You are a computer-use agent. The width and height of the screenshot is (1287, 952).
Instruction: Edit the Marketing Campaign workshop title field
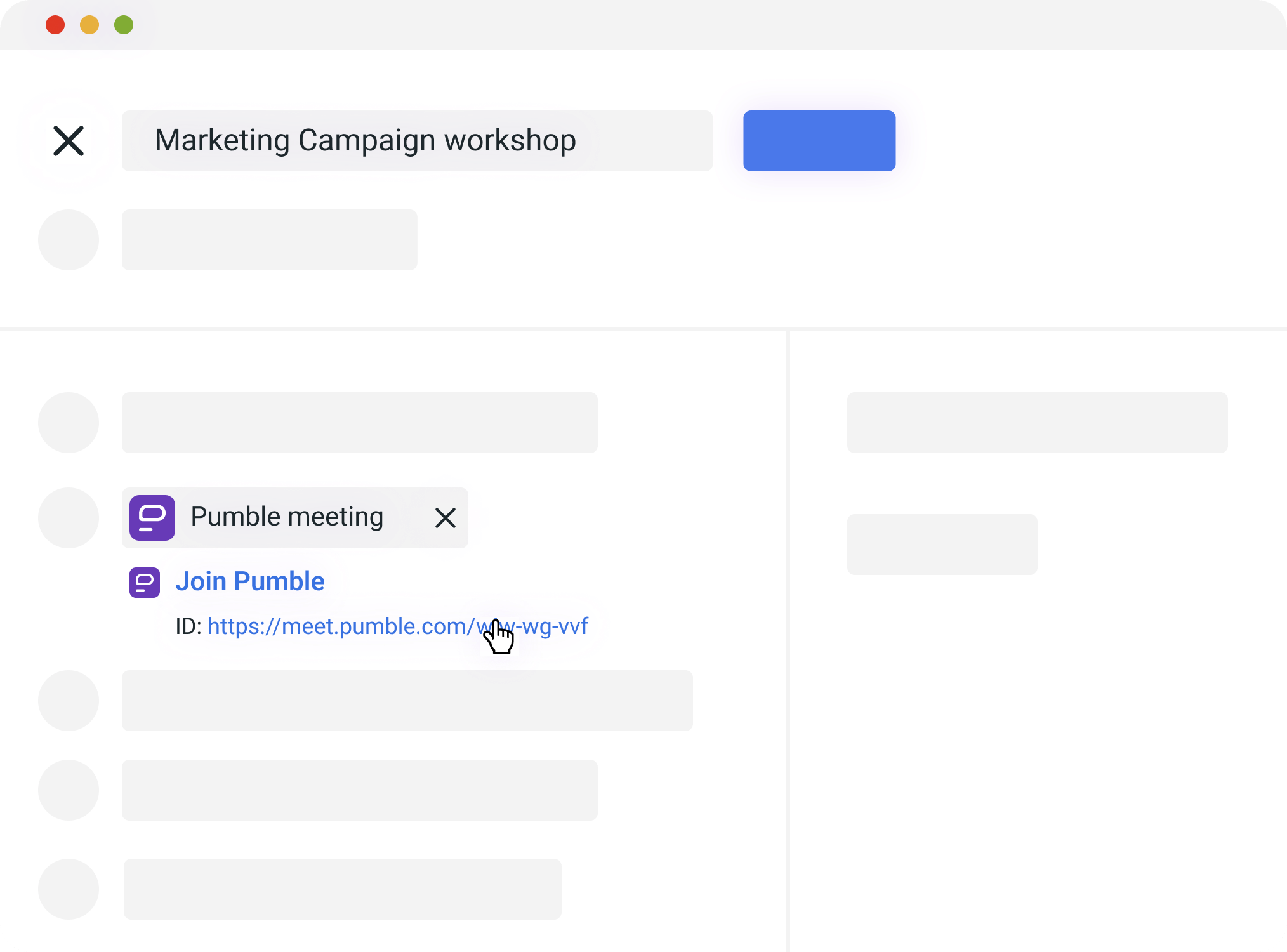(x=417, y=141)
